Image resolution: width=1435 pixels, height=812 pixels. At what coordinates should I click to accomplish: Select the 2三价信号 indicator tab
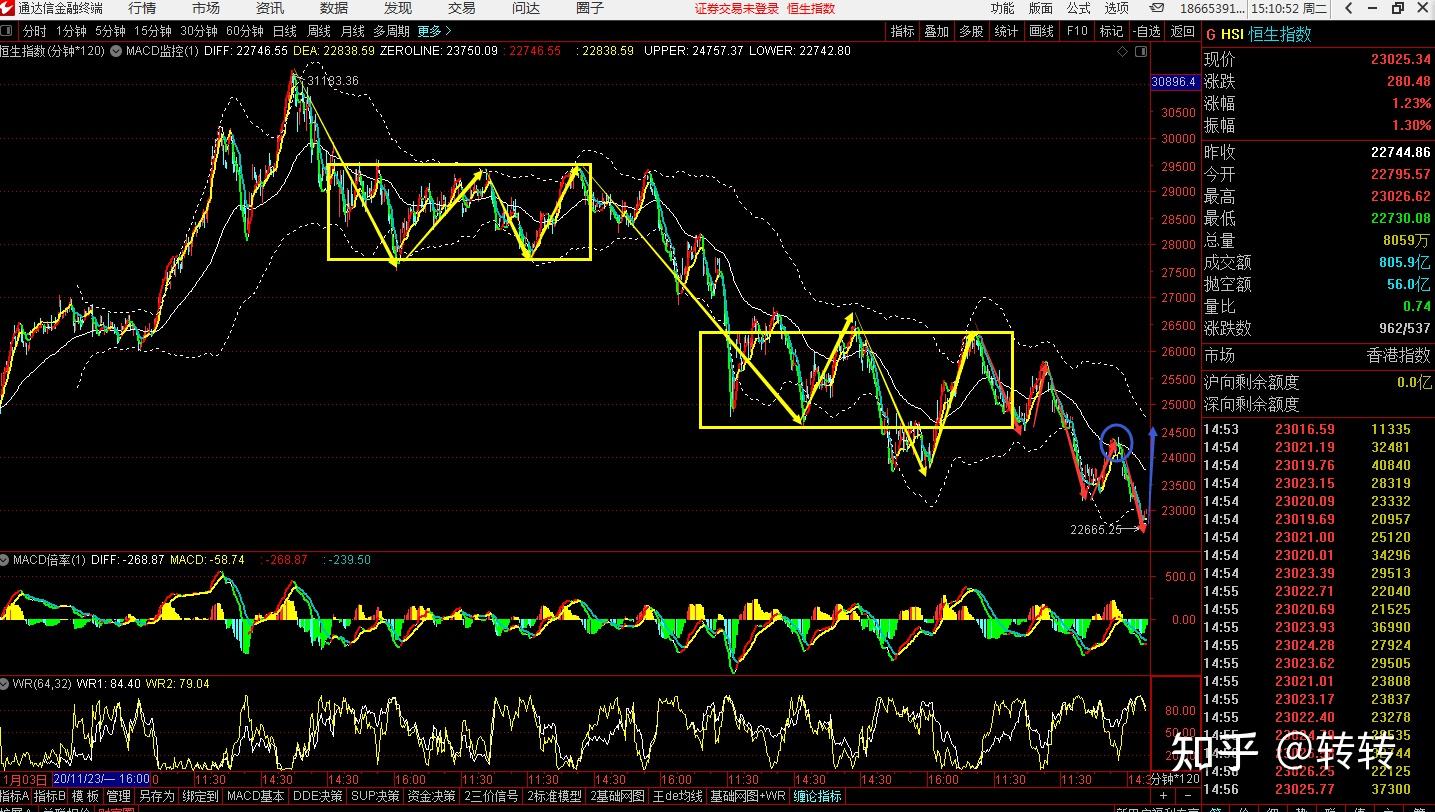(x=490, y=796)
